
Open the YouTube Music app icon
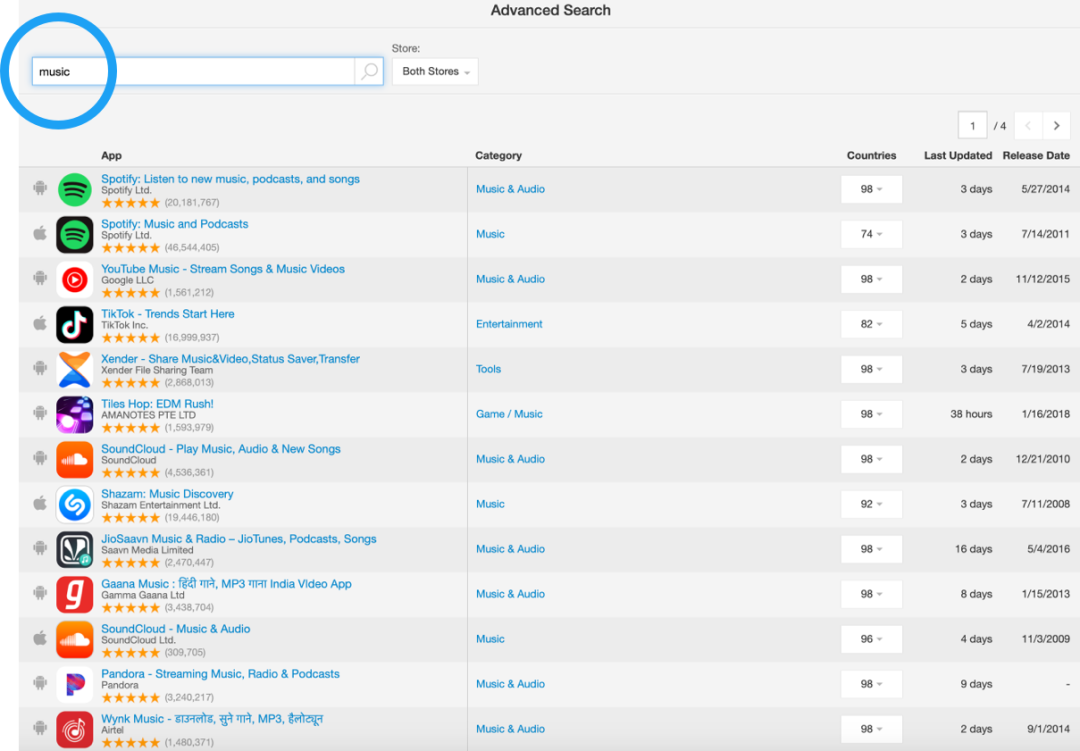[x=74, y=280]
